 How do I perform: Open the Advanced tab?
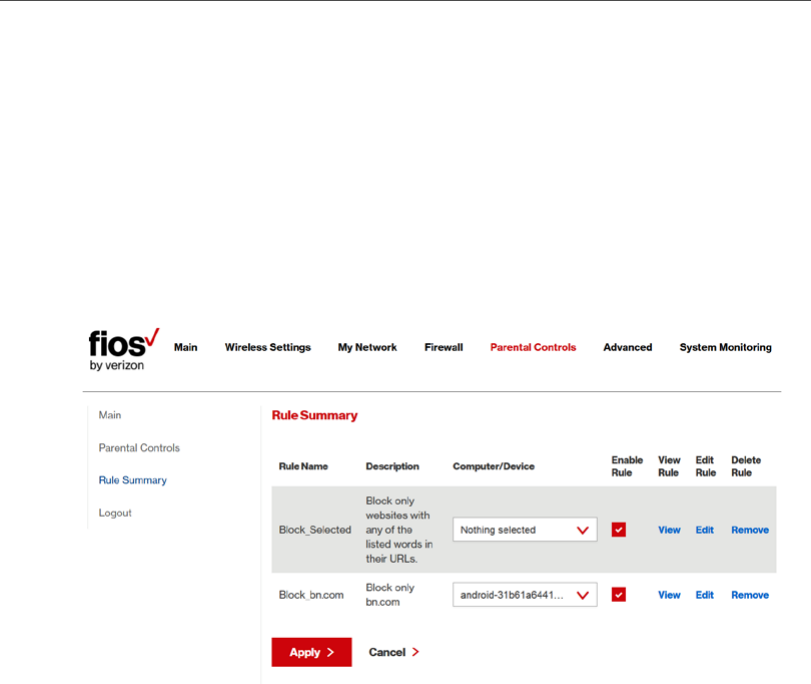point(628,347)
